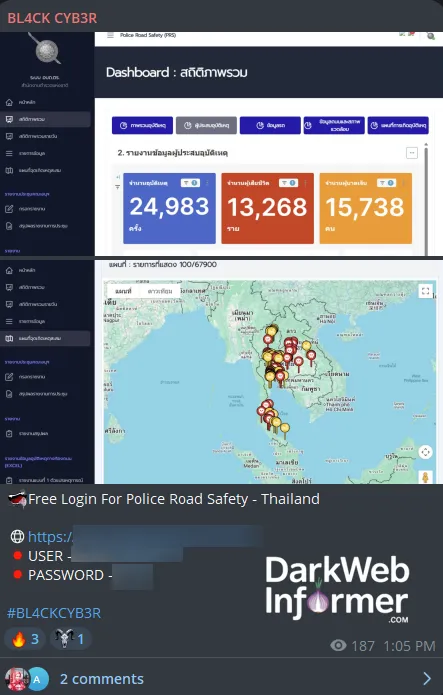Click the eye view count 187

pos(353,646)
